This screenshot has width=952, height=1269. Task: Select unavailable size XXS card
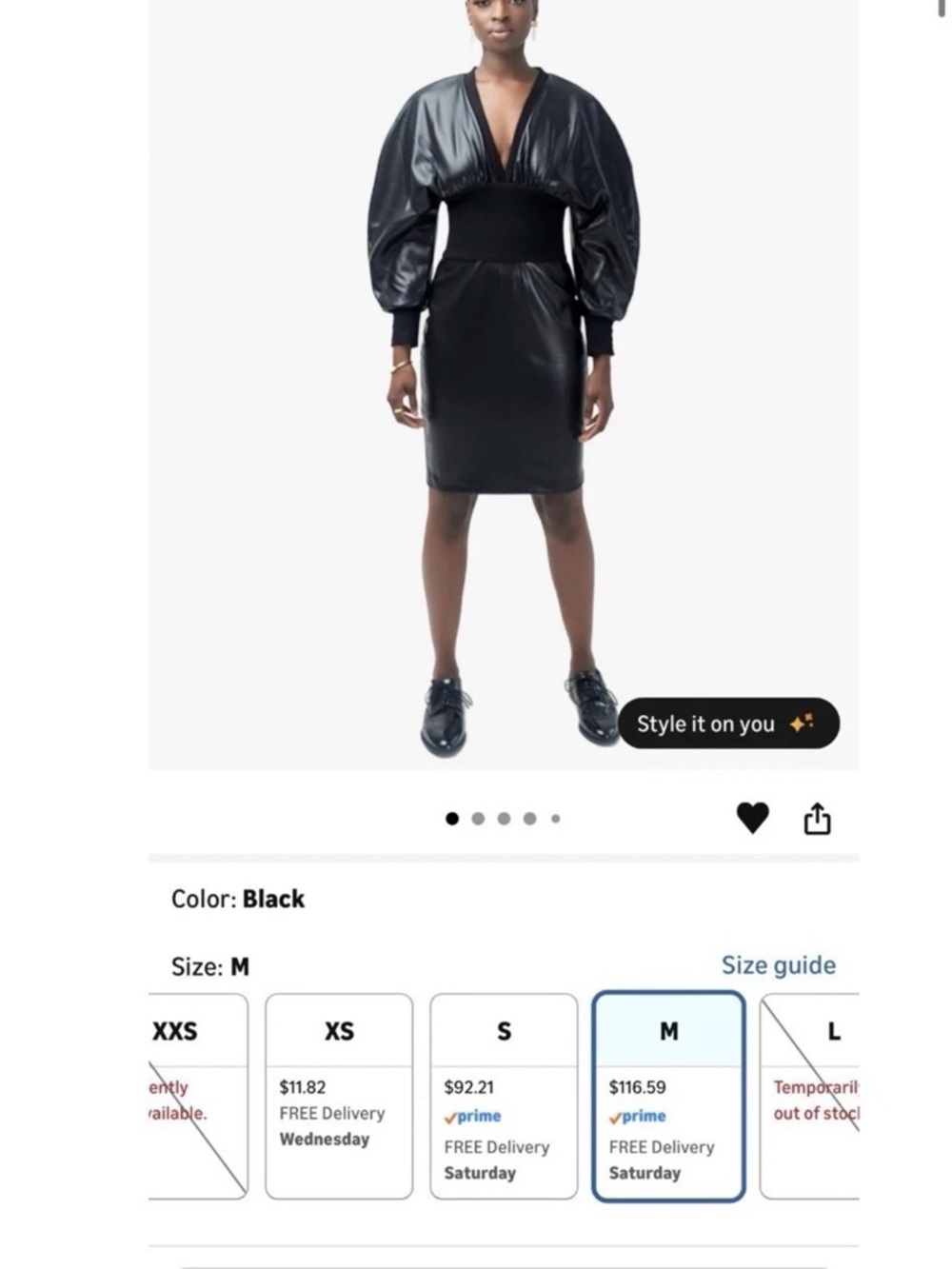coord(198,1096)
